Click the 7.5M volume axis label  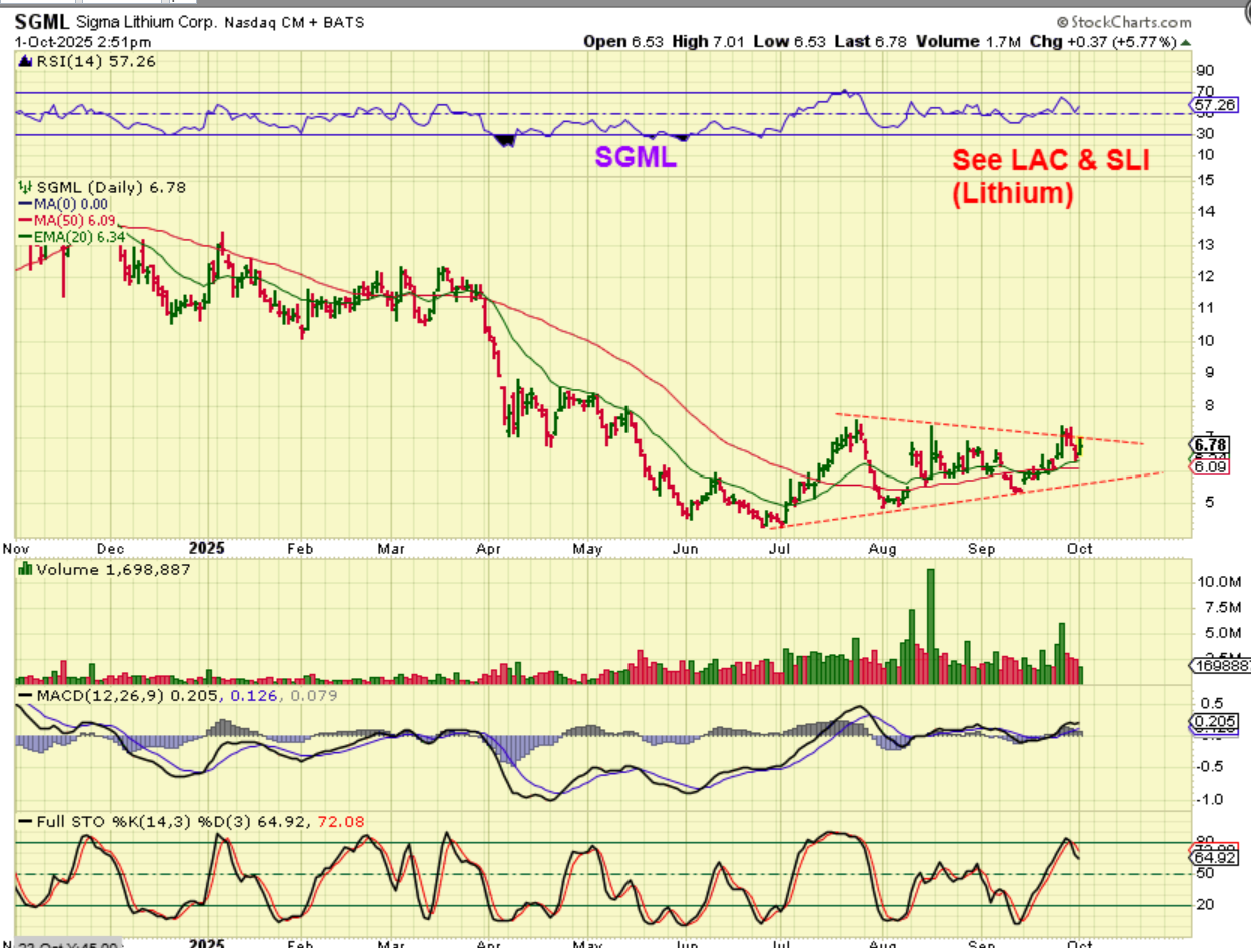(1220, 607)
